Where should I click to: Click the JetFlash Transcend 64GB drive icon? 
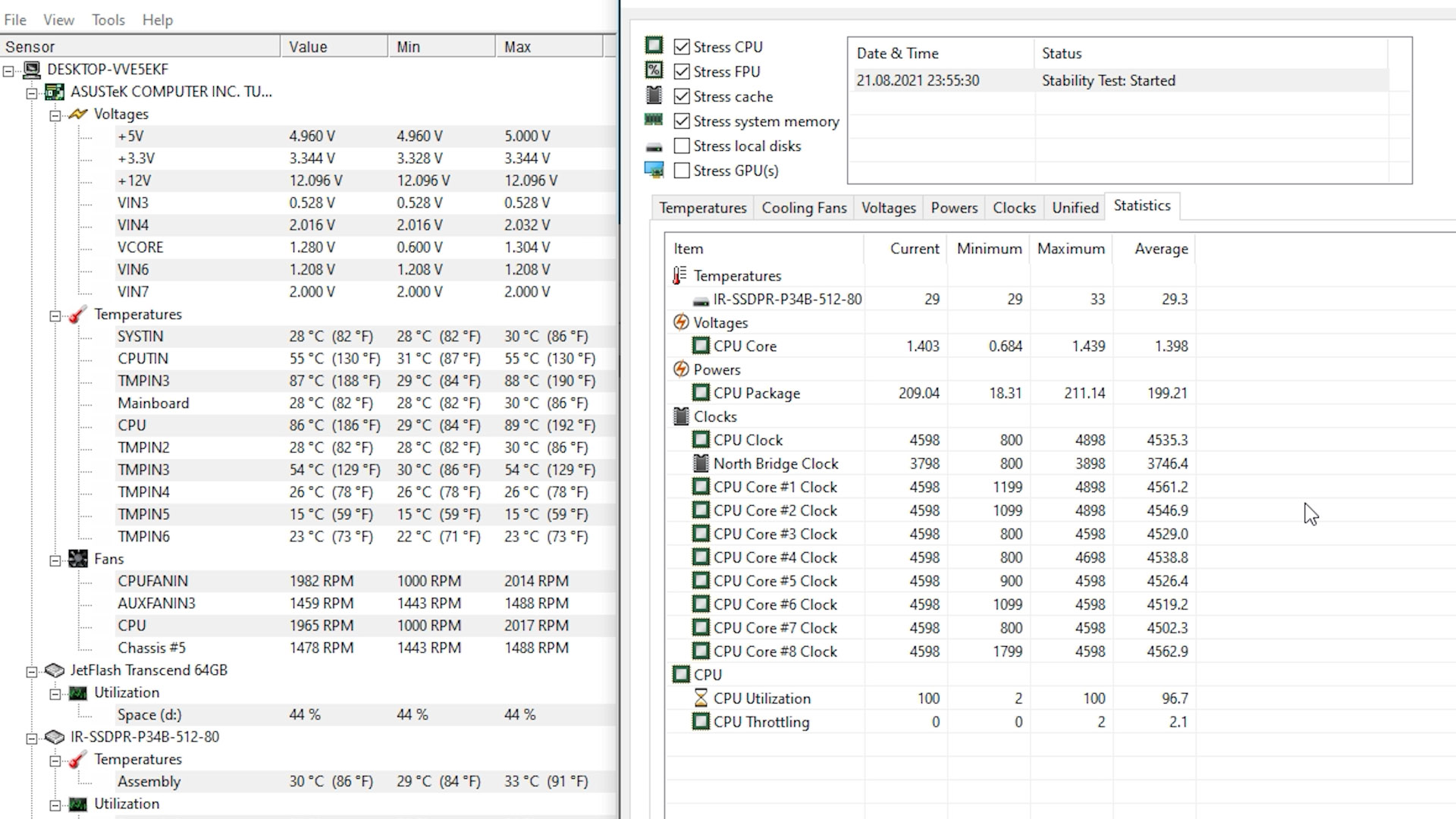[55, 670]
